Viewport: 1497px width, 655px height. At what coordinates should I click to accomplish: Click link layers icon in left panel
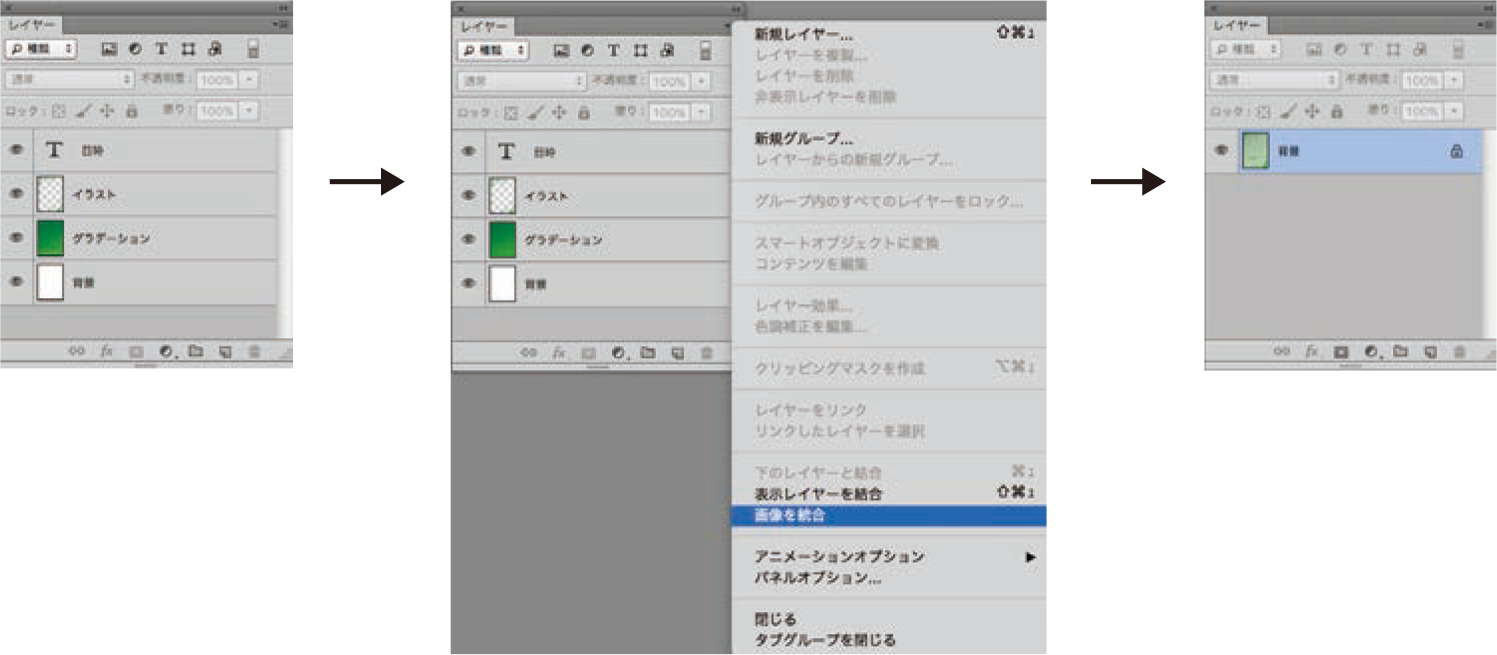point(76,351)
